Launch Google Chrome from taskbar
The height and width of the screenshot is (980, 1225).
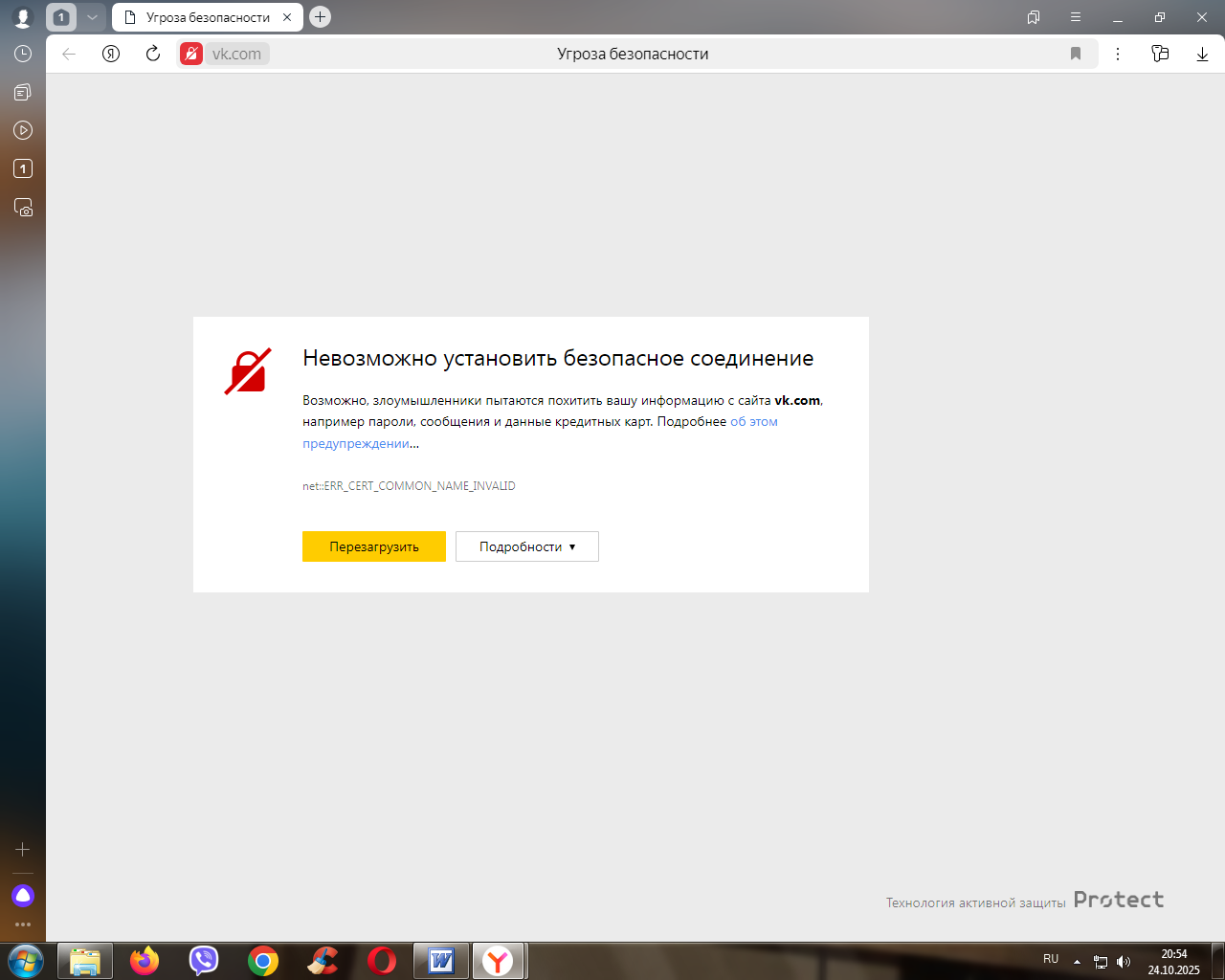263,961
